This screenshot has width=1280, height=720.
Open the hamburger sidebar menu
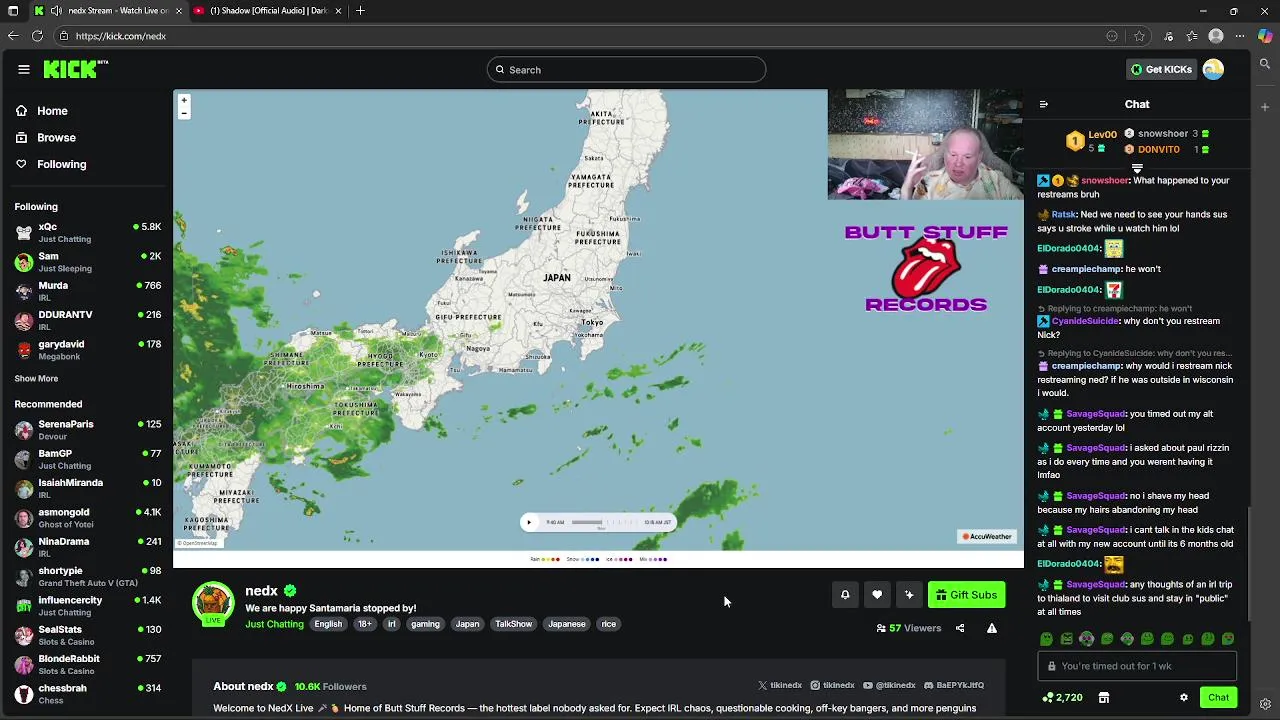point(24,69)
